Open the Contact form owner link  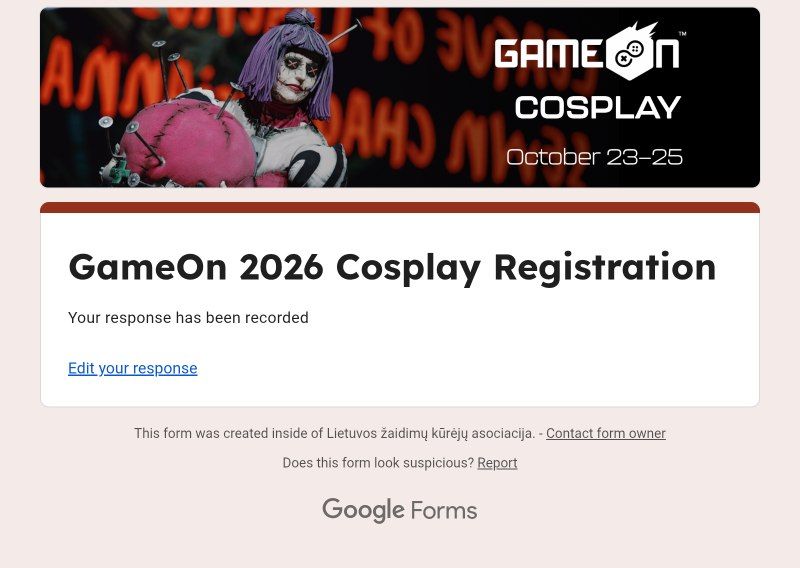[x=606, y=433]
